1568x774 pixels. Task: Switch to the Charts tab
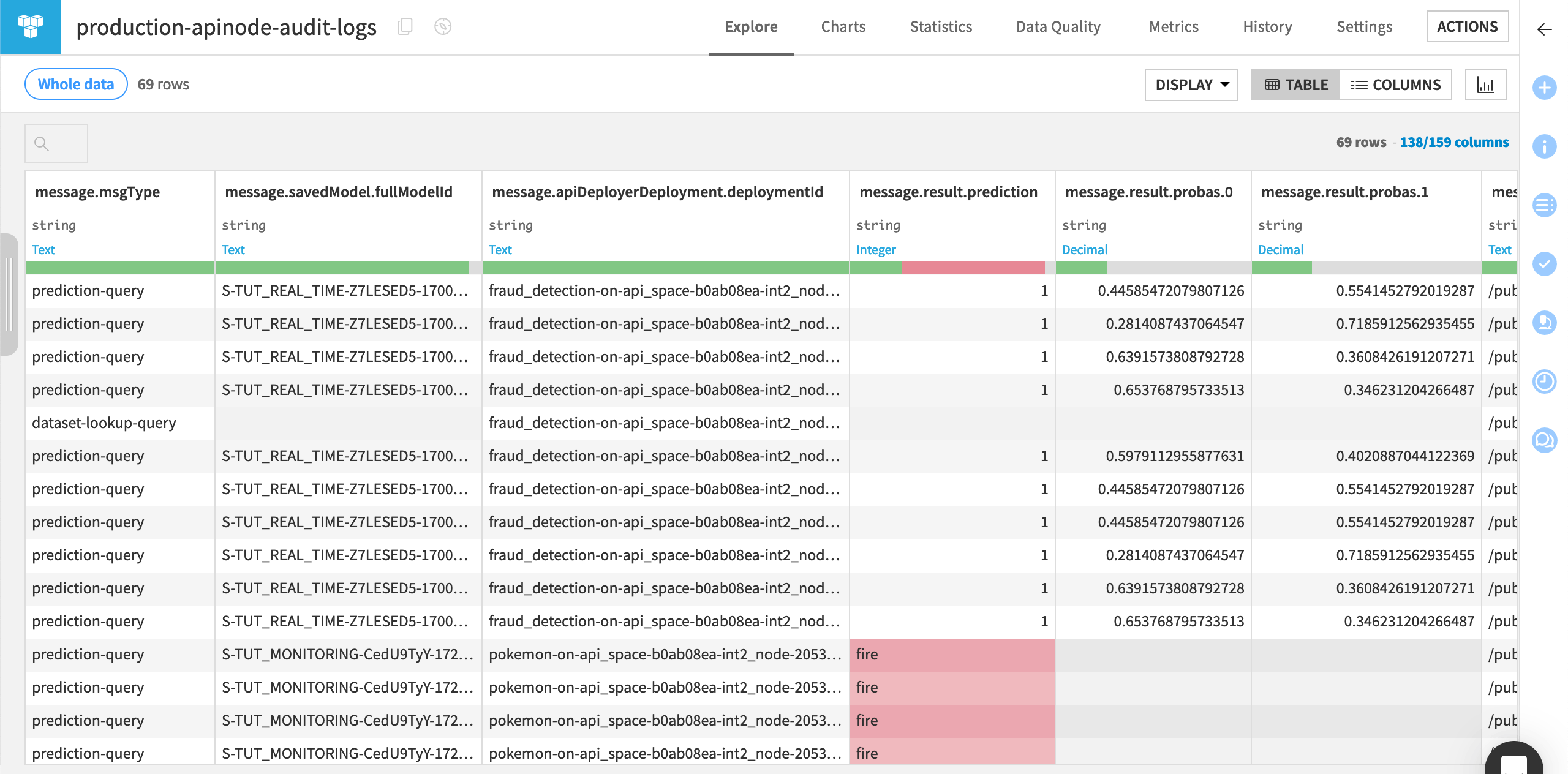(x=843, y=27)
